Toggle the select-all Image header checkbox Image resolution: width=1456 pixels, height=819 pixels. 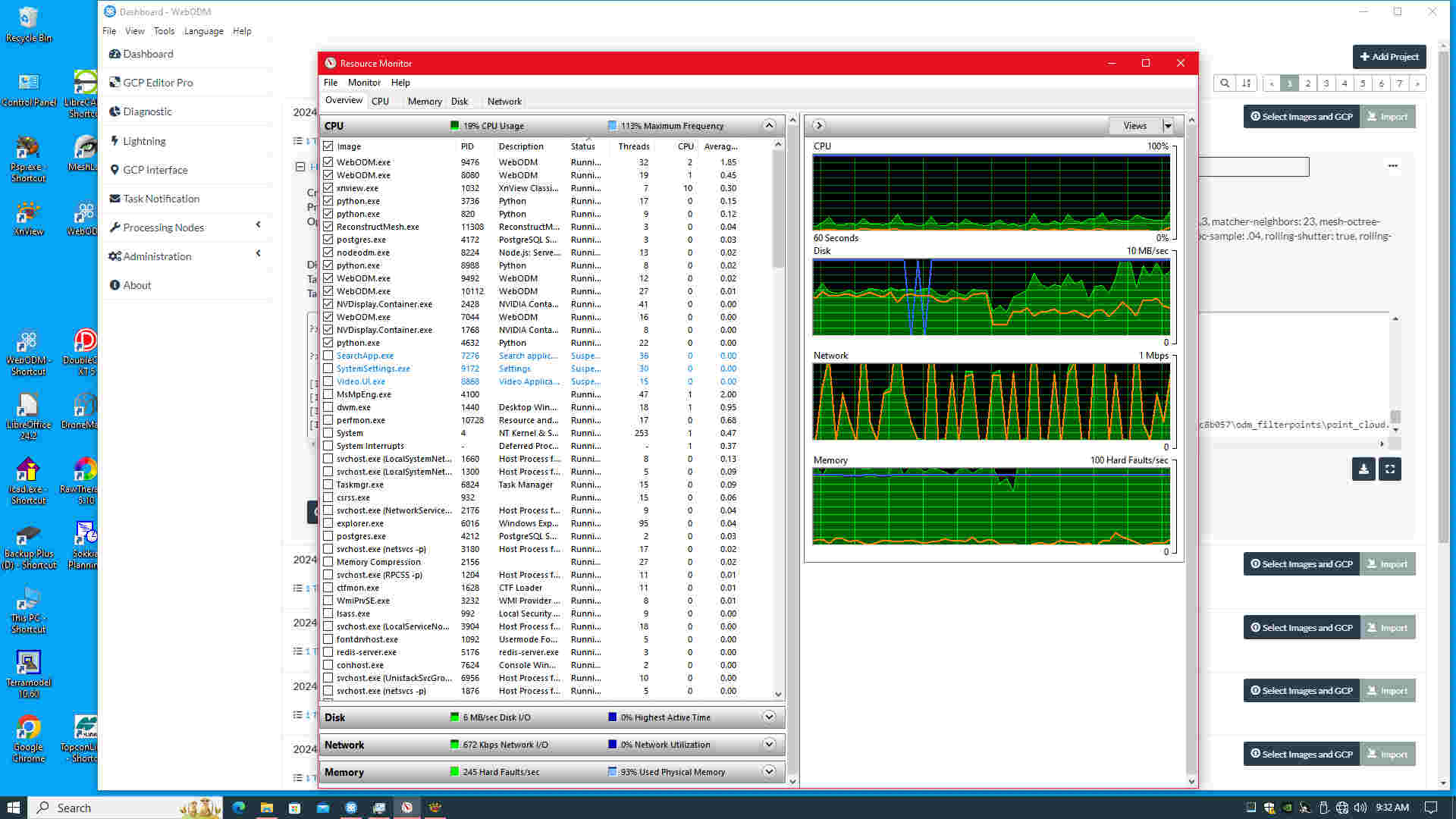(328, 146)
